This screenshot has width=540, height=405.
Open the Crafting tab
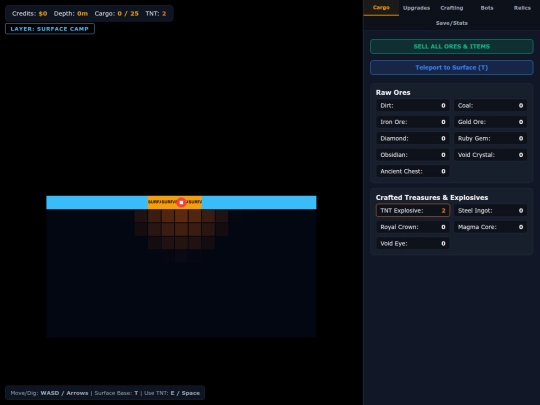pos(451,8)
